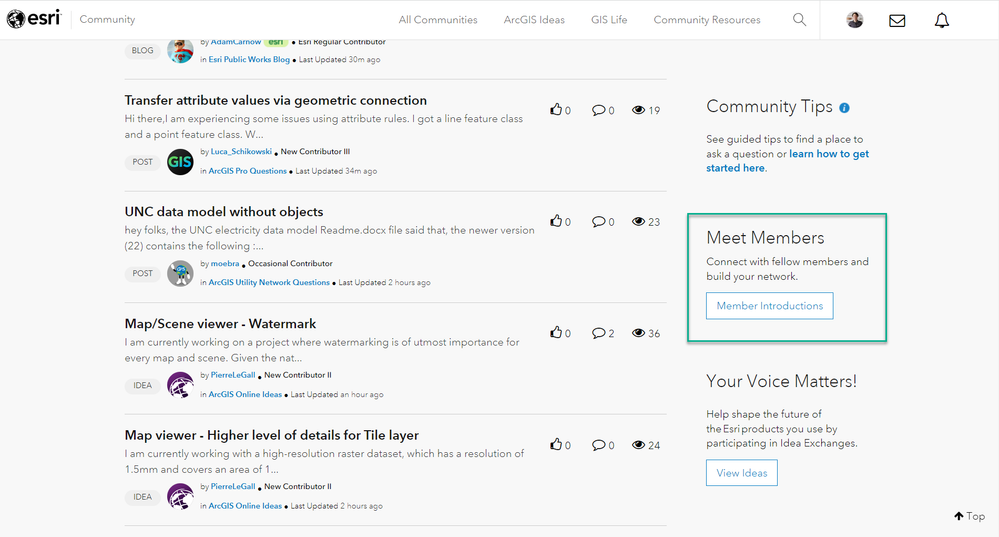Open the ArcGIS Pro Questions board link
This screenshot has width=999, height=537.
click(247, 171)
